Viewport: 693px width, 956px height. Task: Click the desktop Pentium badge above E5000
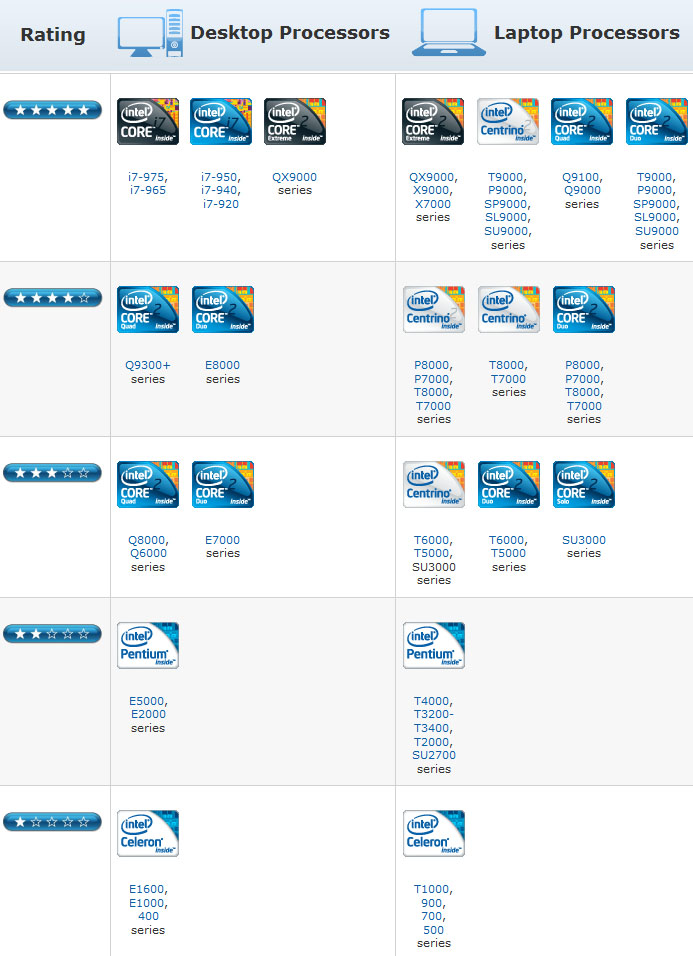(x=148, y=645)
